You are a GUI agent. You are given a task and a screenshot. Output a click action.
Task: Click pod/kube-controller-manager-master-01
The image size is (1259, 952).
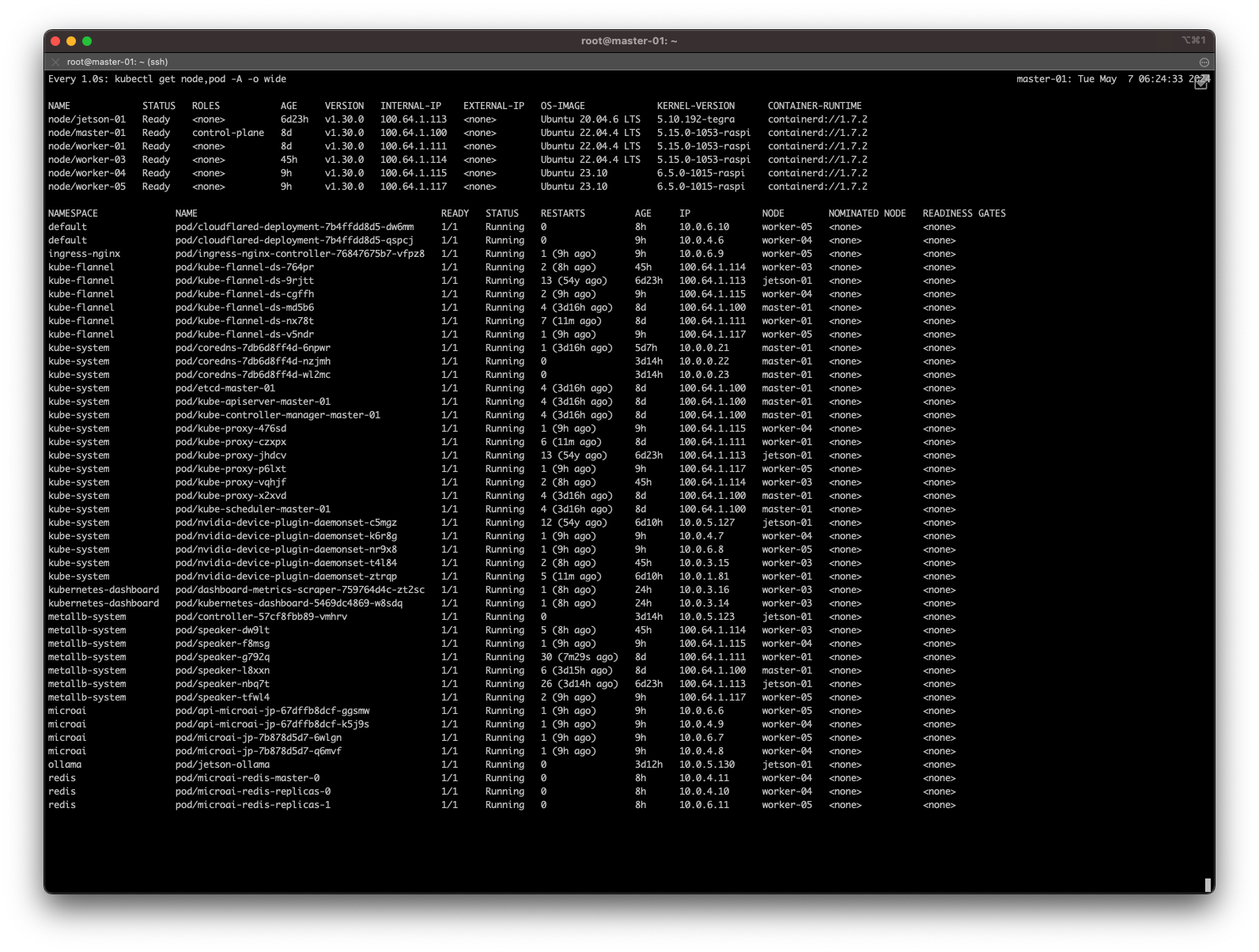[278, 415]
